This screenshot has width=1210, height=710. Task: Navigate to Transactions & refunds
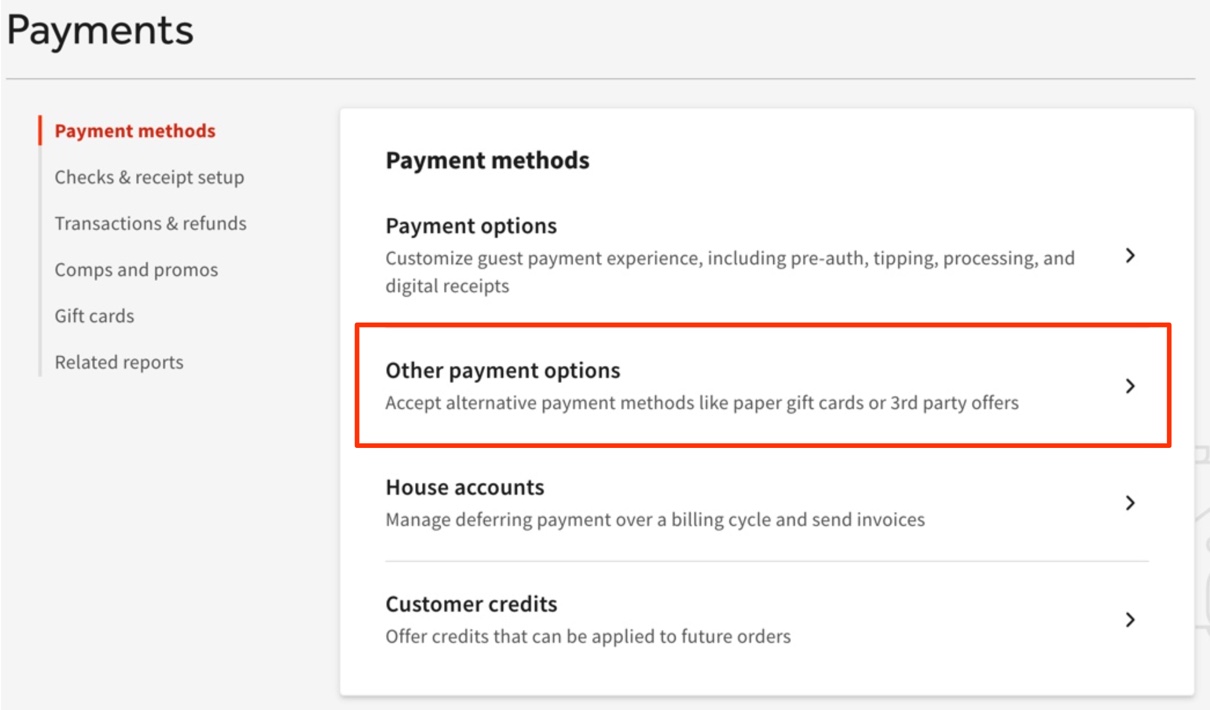point(151,223)
